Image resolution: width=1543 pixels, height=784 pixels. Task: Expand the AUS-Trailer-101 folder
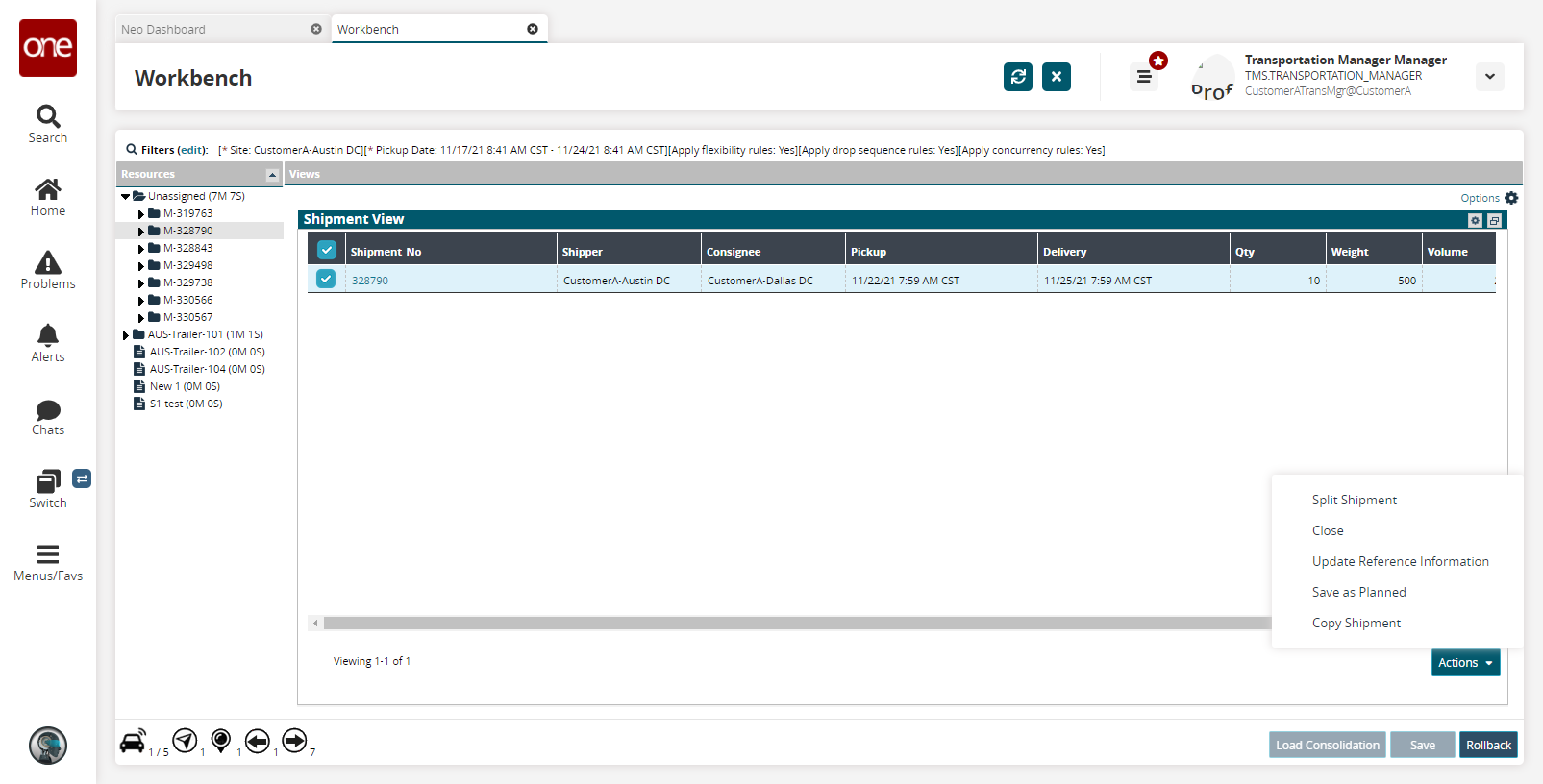[x=125, y=335]
